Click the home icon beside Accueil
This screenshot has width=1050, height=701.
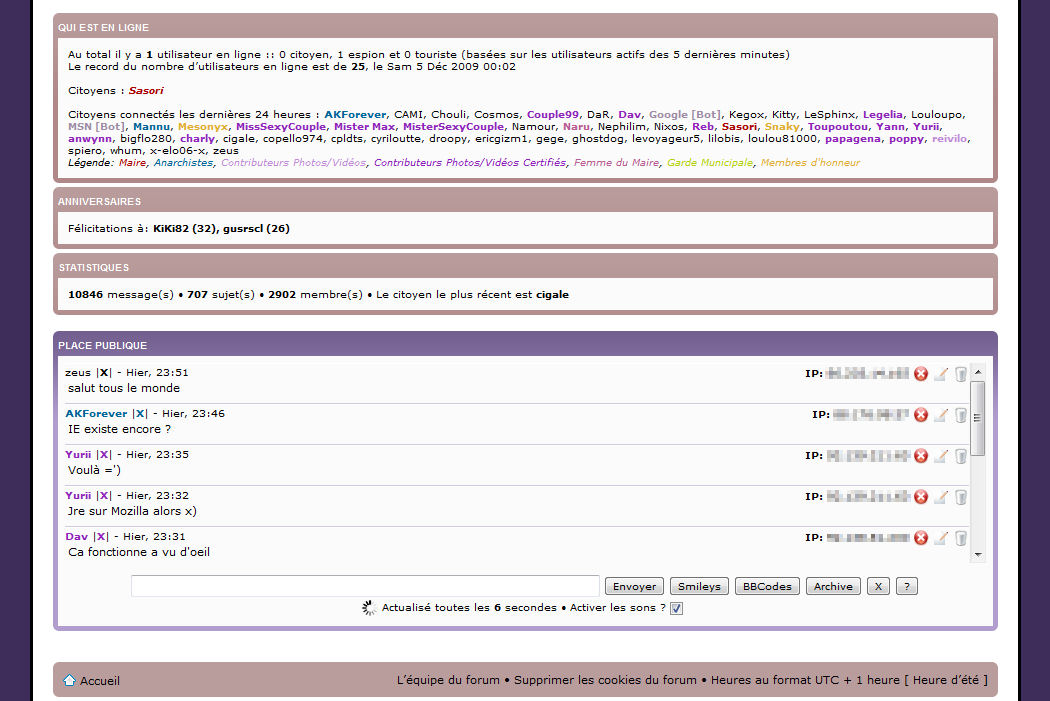coord(69,680)
